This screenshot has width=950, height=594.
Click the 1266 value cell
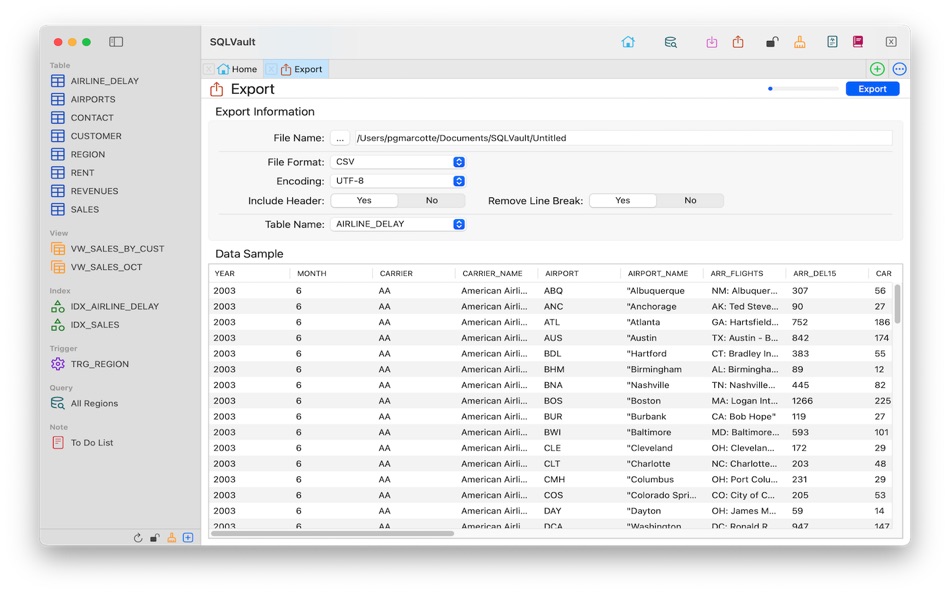click(x=802, y=401)
